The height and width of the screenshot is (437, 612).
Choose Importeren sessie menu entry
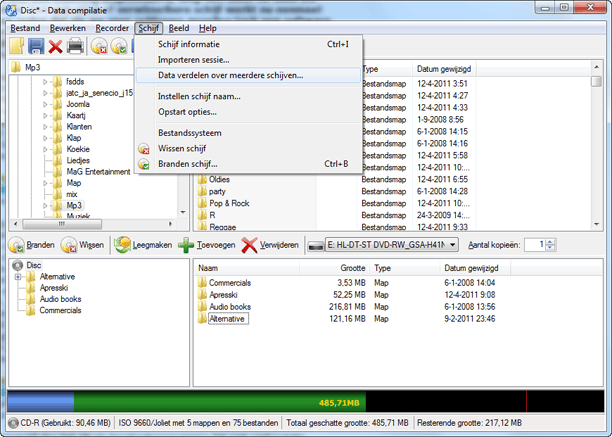pyautogui.click(x=248, y=60)
